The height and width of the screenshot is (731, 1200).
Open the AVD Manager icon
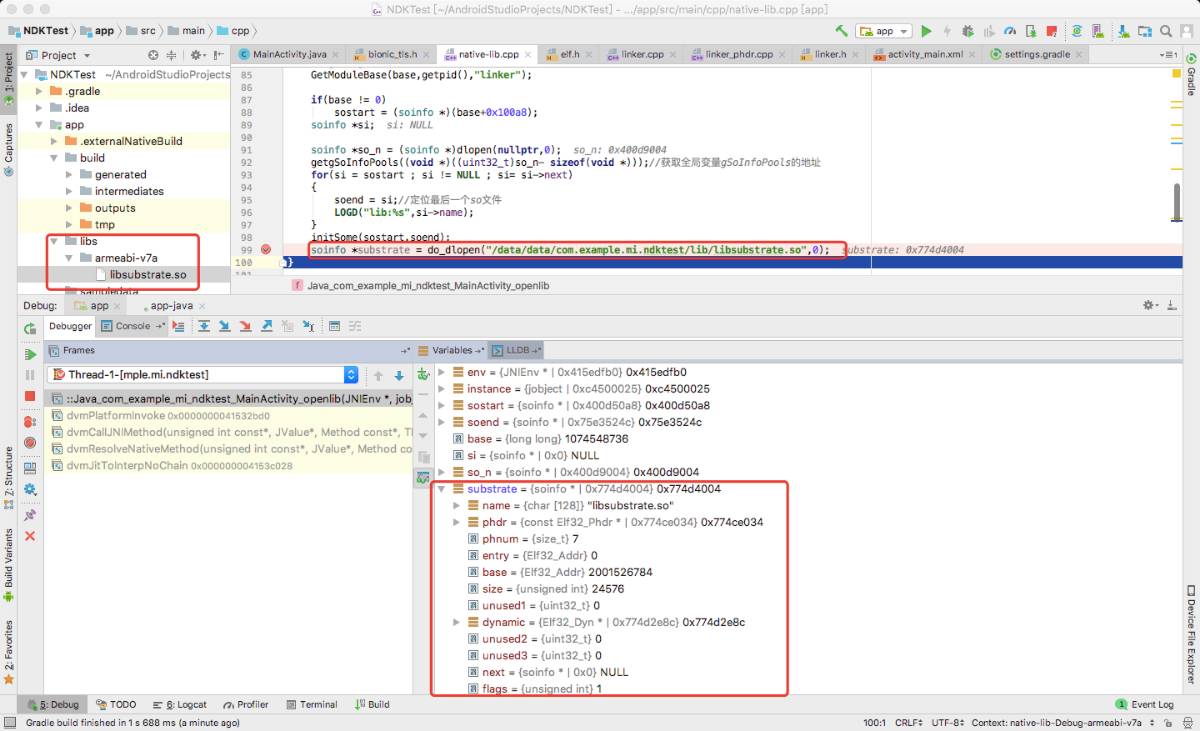click(x=1097, y=31)
